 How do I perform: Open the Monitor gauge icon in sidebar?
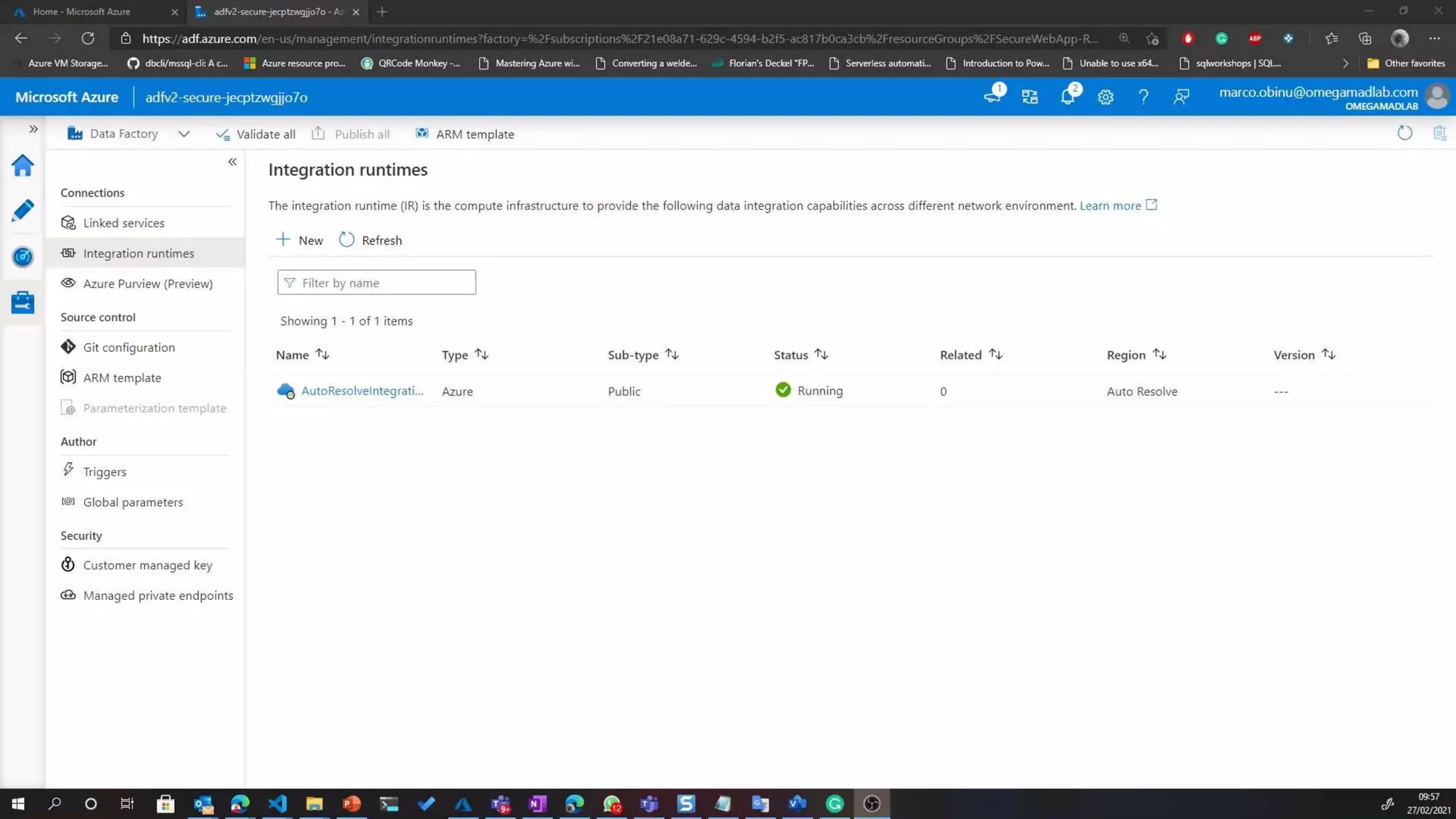(23, 257)
